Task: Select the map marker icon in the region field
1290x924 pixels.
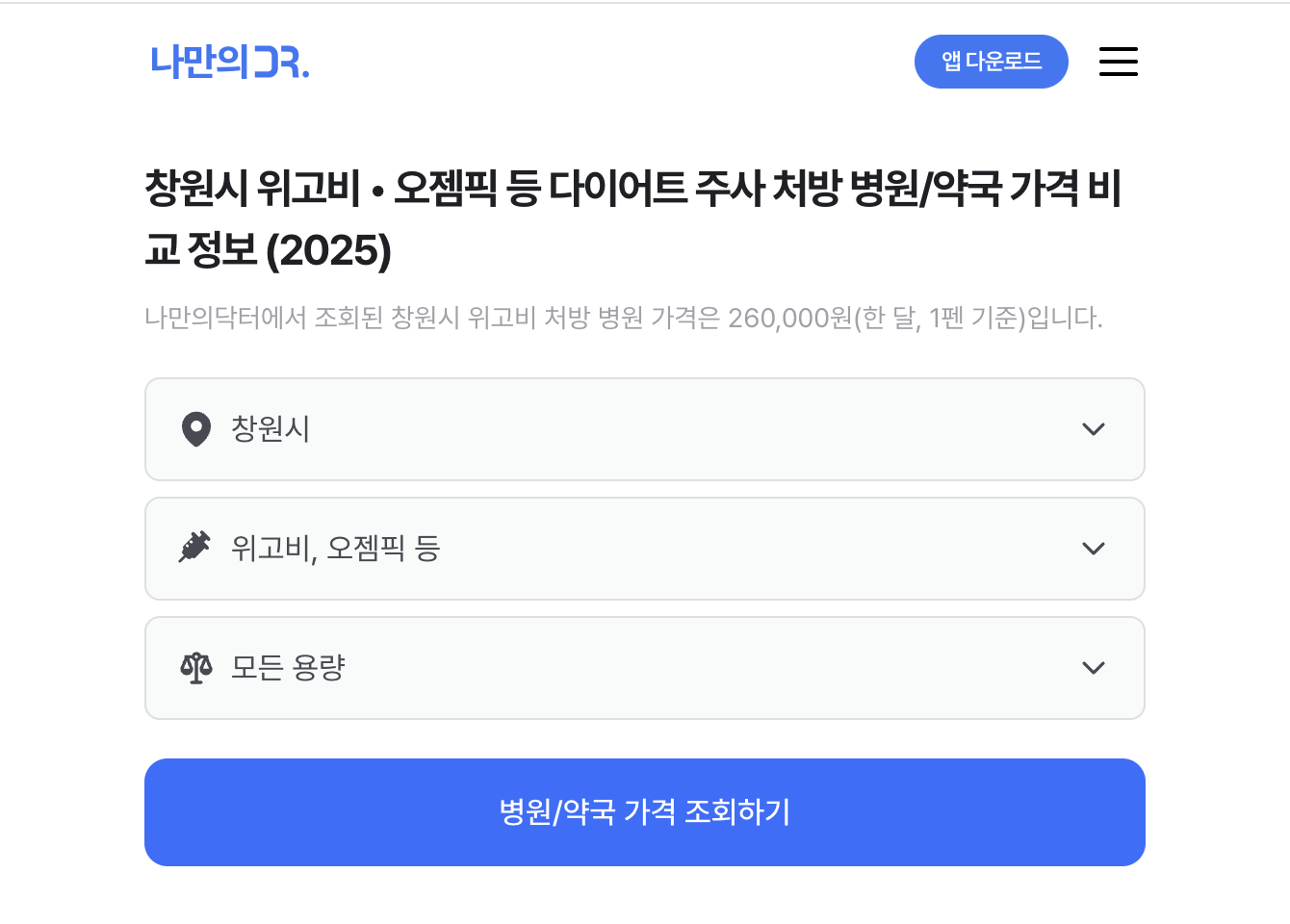Action: [196, 430]
